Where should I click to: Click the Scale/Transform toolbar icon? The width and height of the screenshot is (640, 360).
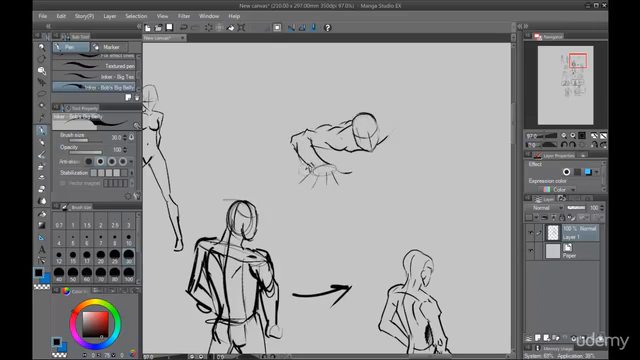(242, 28)
